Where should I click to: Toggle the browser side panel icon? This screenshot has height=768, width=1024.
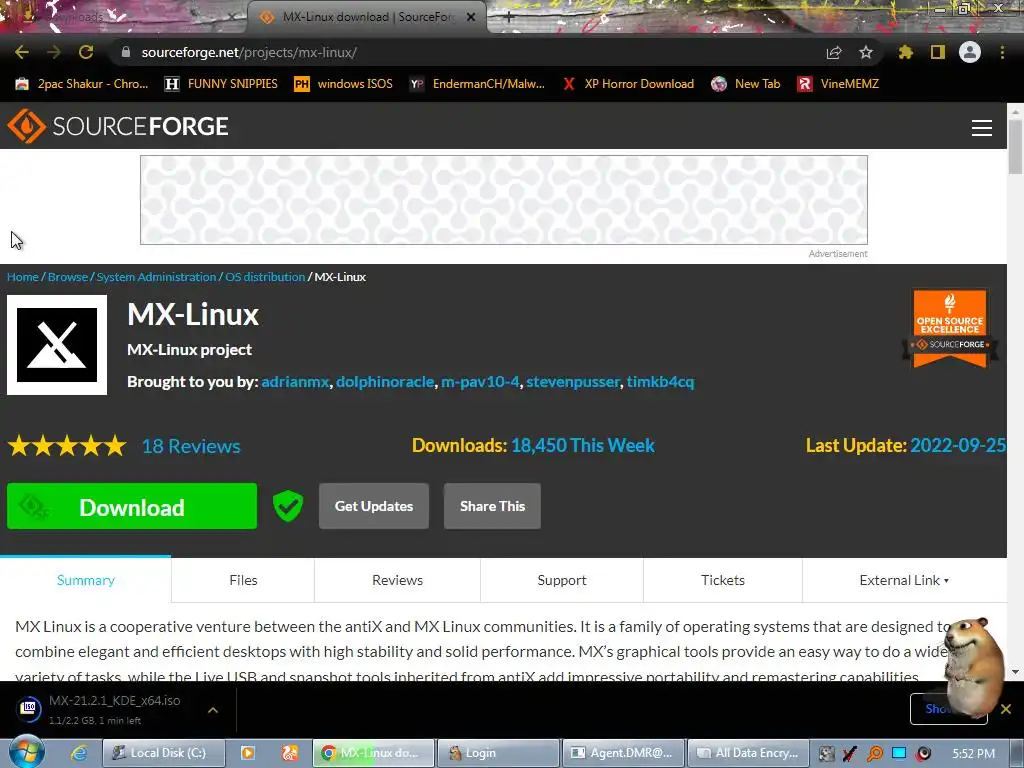click(938, 52)
